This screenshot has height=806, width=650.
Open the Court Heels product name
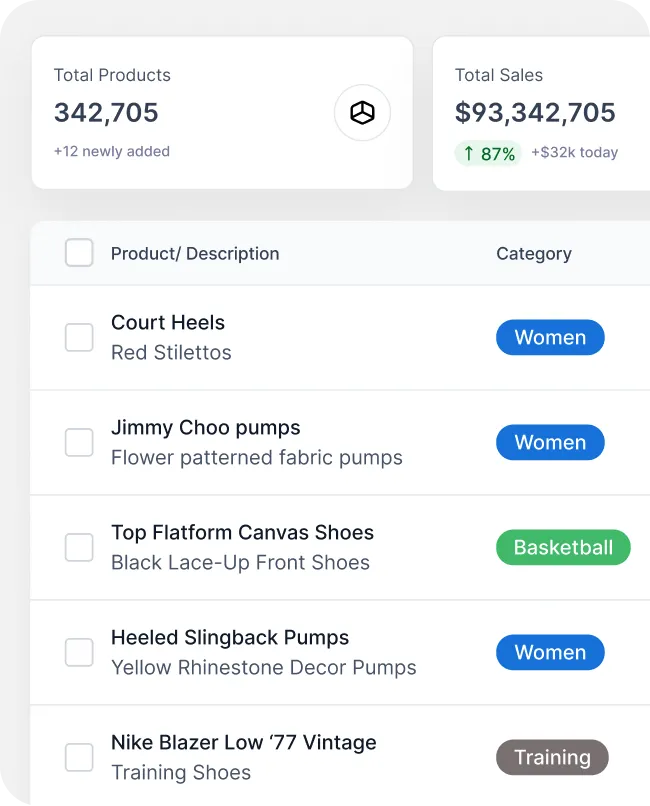coord(168,323)
